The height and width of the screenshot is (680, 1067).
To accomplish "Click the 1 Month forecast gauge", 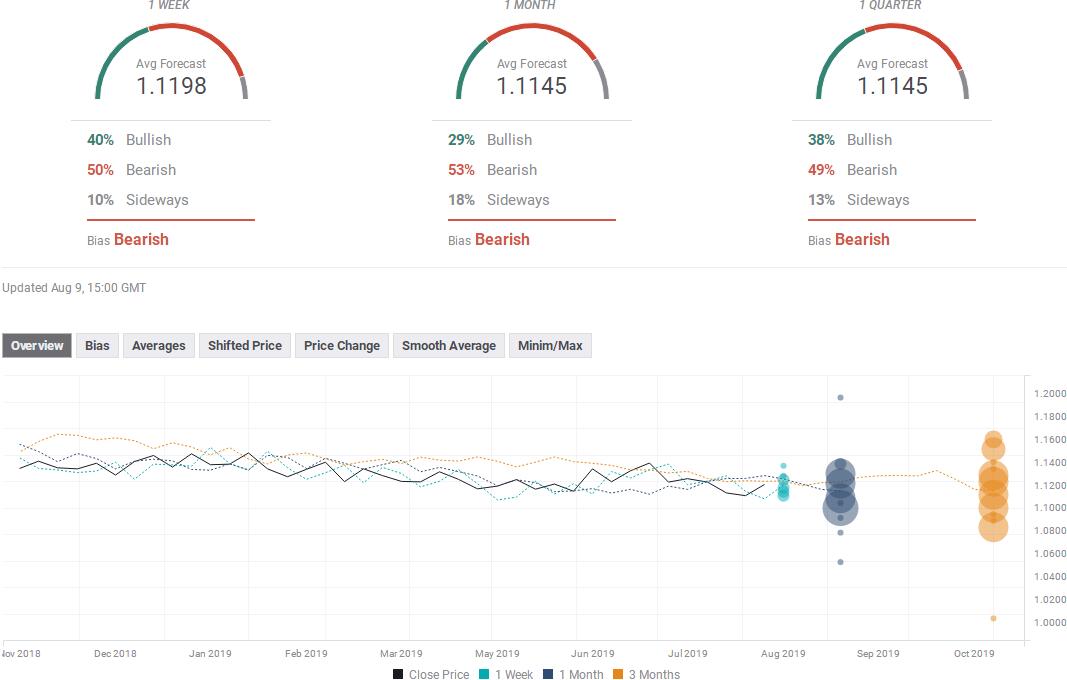I will pyautogui.click(x=532, y=65).
